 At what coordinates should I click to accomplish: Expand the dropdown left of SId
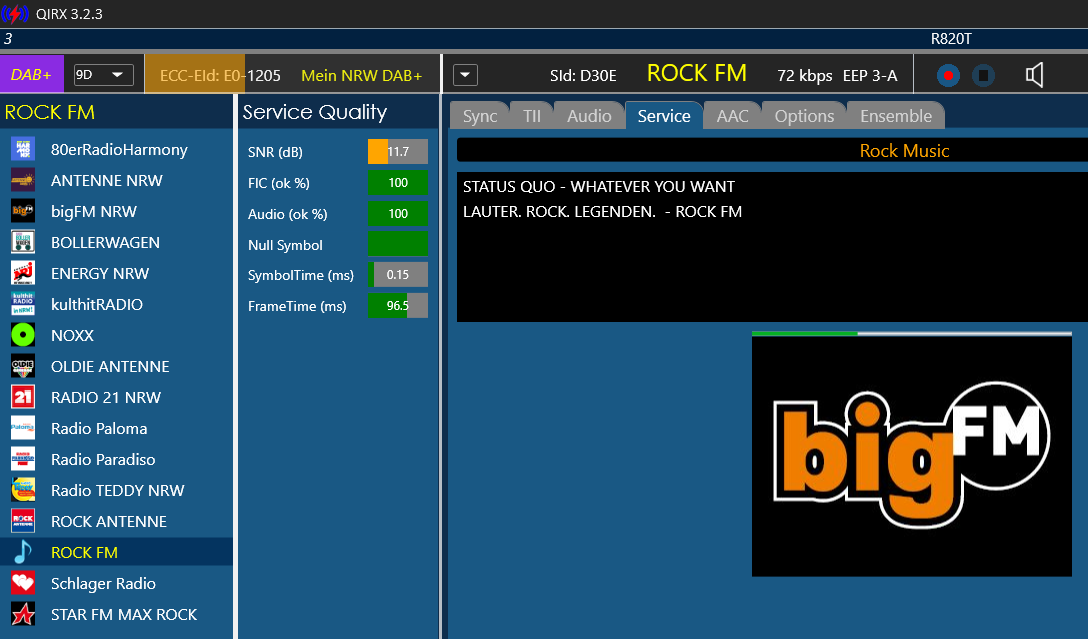click(x=466, y=76)
